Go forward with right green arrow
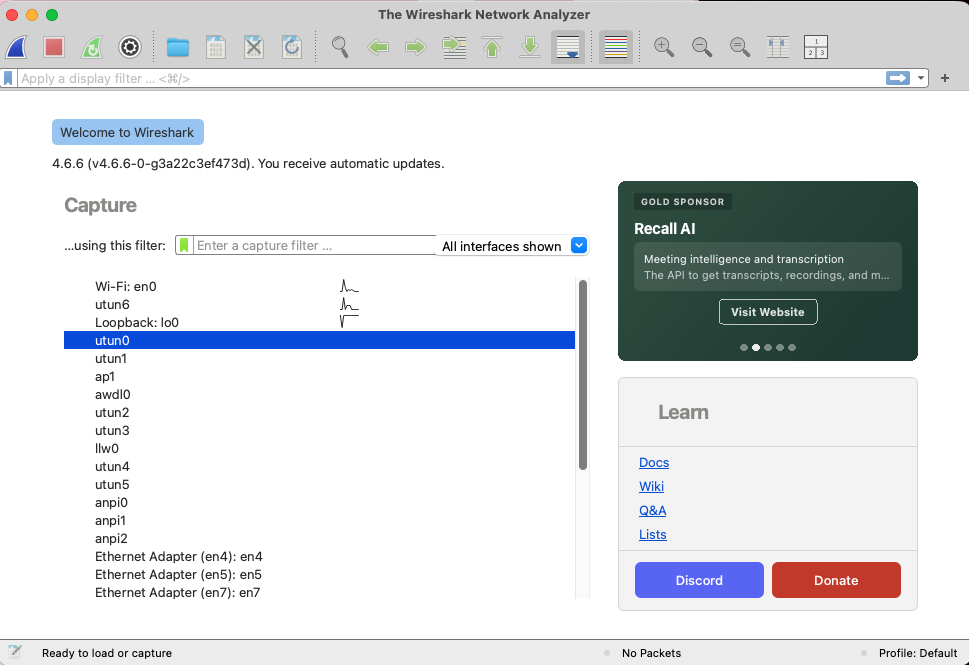Viewport: 969px width, 665px height. [x=416, y=47]
